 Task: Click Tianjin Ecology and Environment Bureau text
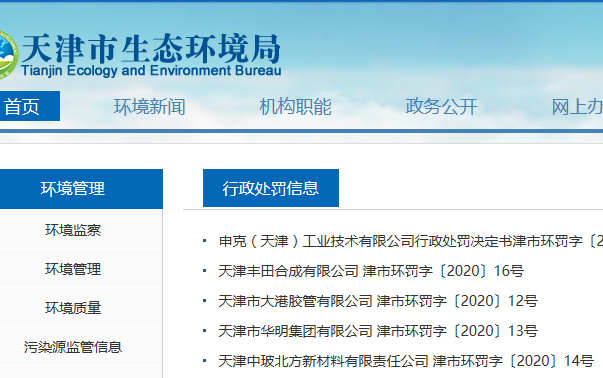(151, 71)
